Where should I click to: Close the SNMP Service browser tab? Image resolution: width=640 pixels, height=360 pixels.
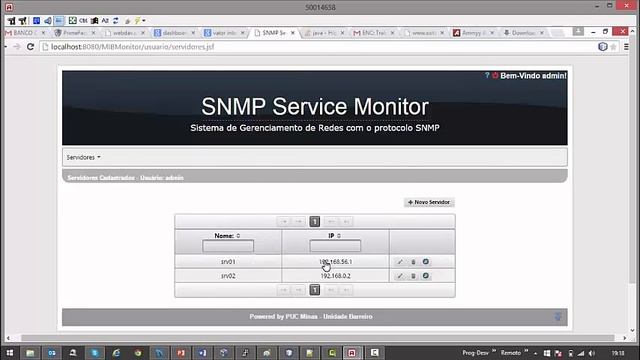tap(293, 33)
